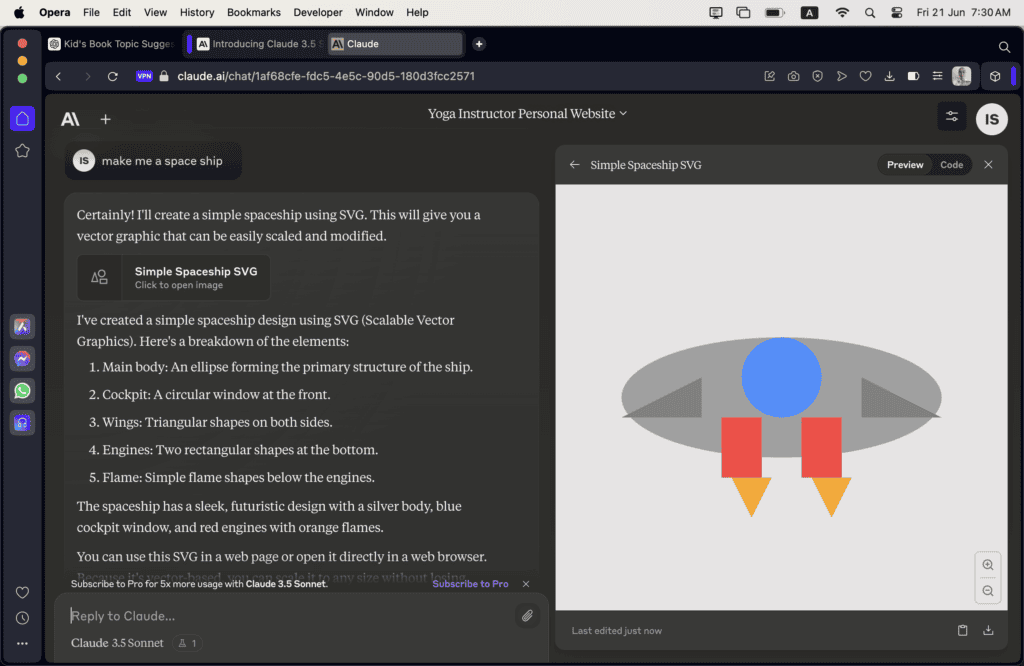Open the send-to-flow arrow icon
Screen dimensions: 1024x666
[841, 76]
